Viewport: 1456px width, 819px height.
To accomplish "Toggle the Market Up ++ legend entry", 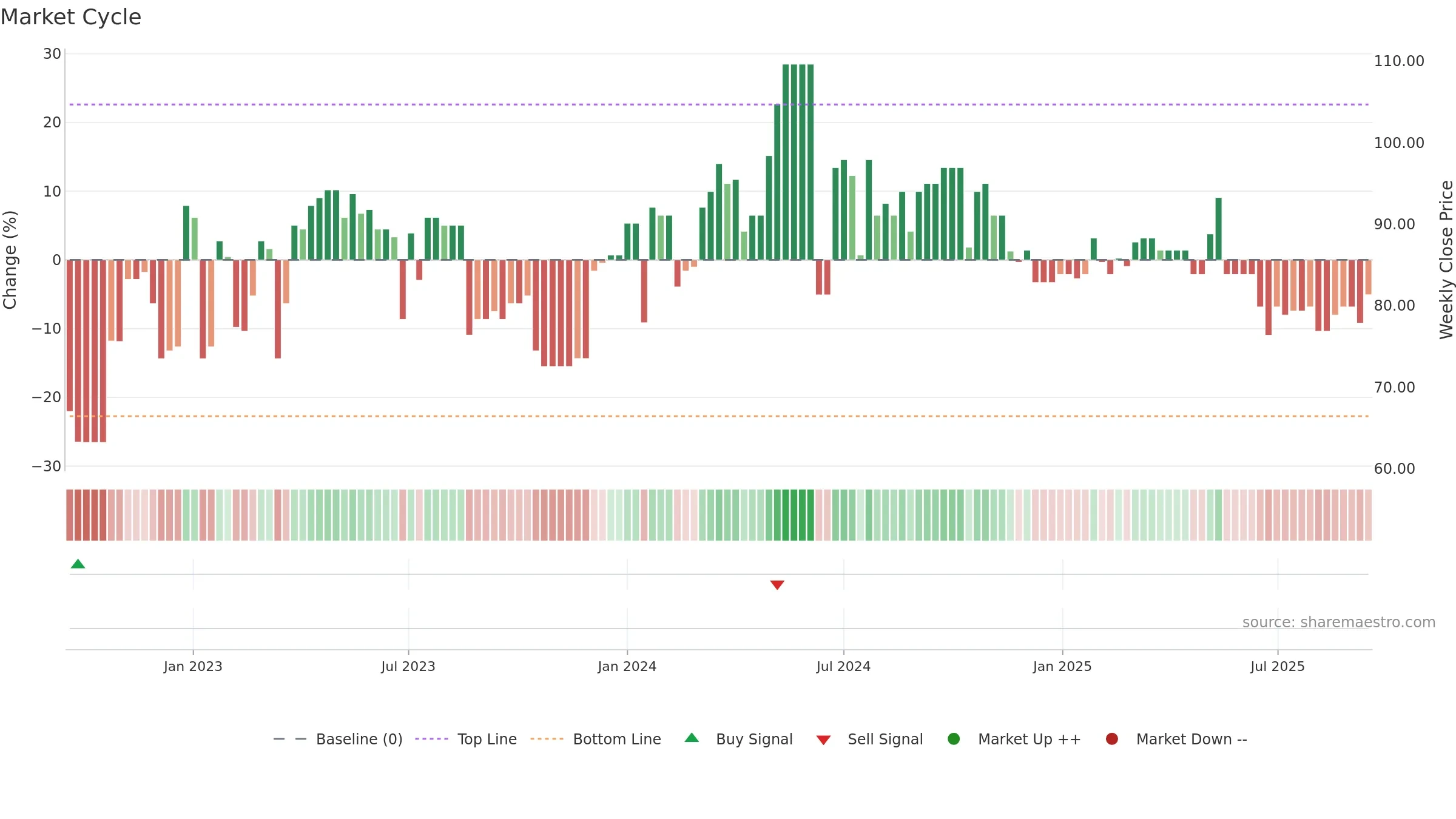I will coord(1014,739).
